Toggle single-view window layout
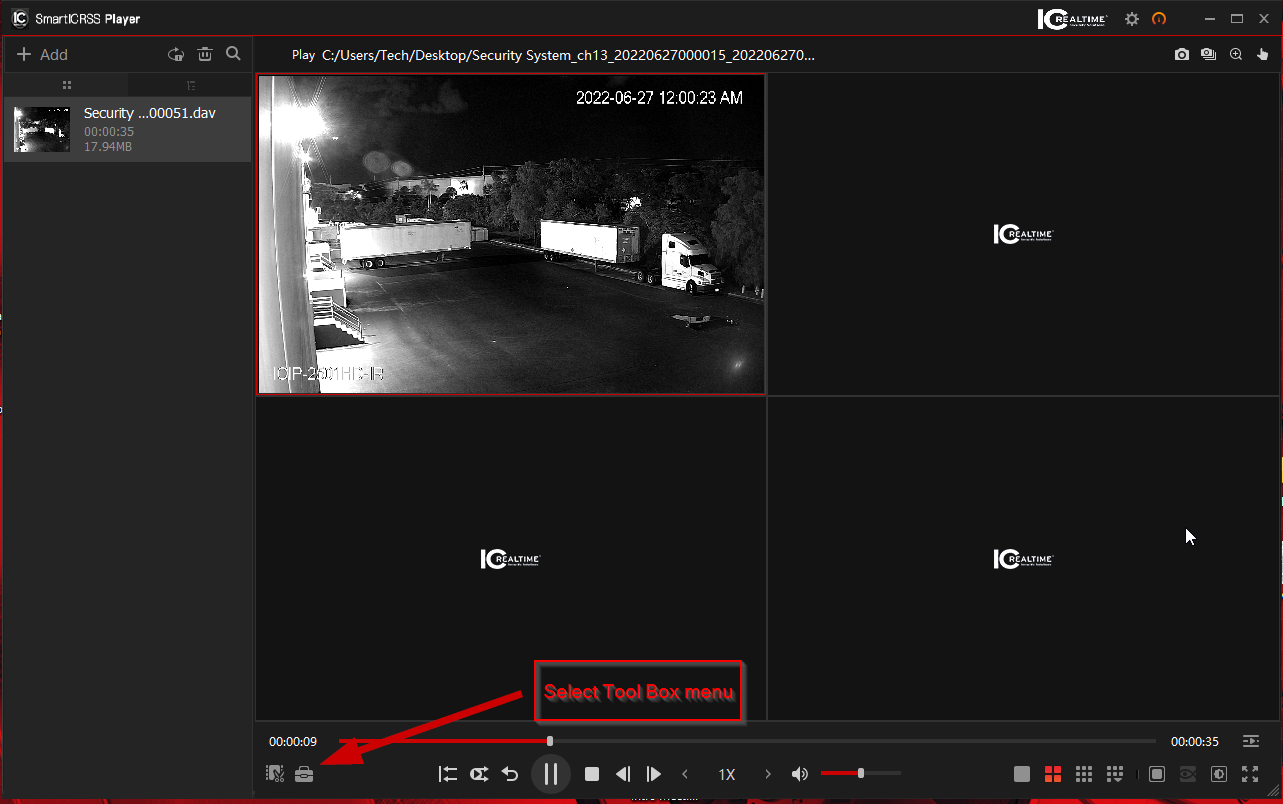This screenshot has width=1283, height=804. (x=1022, y=773)
